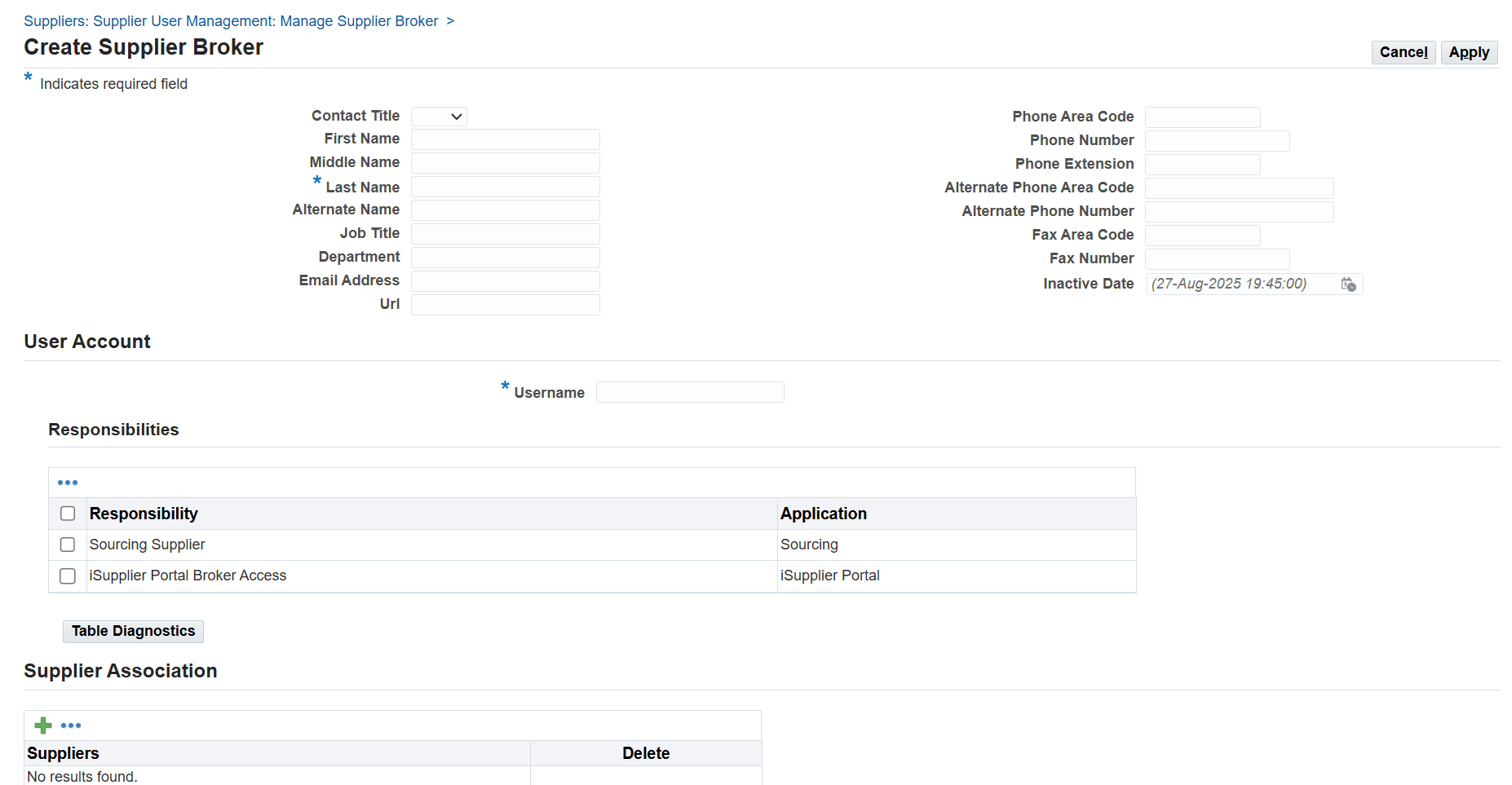Image resolution: width=1512 pixels, height=785 pixels.
Task: Click into the Last Name field
Action: coord(505,186)
